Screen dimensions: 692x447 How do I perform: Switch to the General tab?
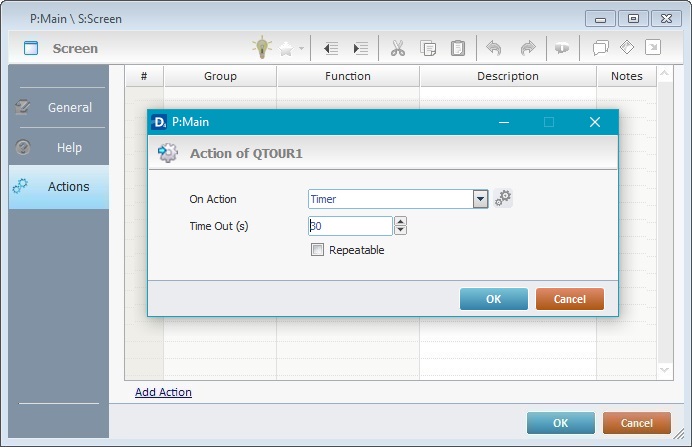click(58, 108)
